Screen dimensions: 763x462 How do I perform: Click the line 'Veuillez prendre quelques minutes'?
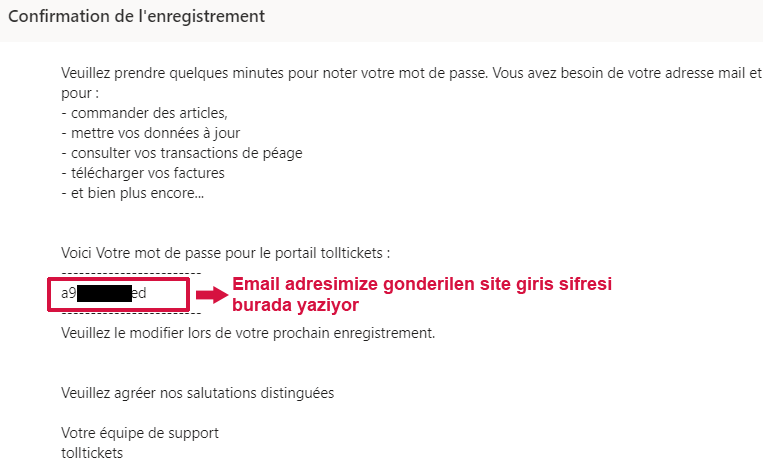[172, 74]
